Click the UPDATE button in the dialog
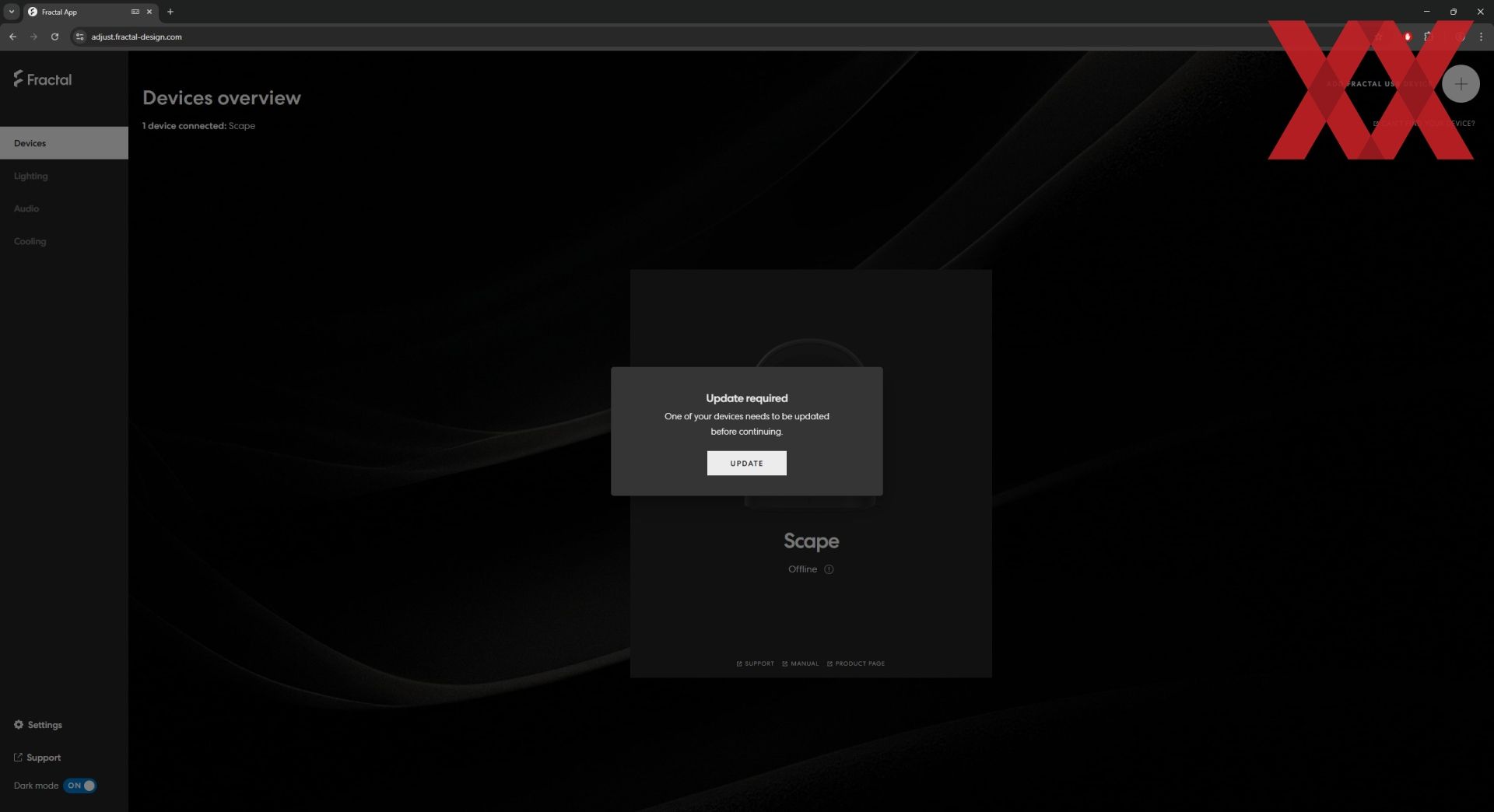This screenshot has width=1494, height=812. (746, 463)
